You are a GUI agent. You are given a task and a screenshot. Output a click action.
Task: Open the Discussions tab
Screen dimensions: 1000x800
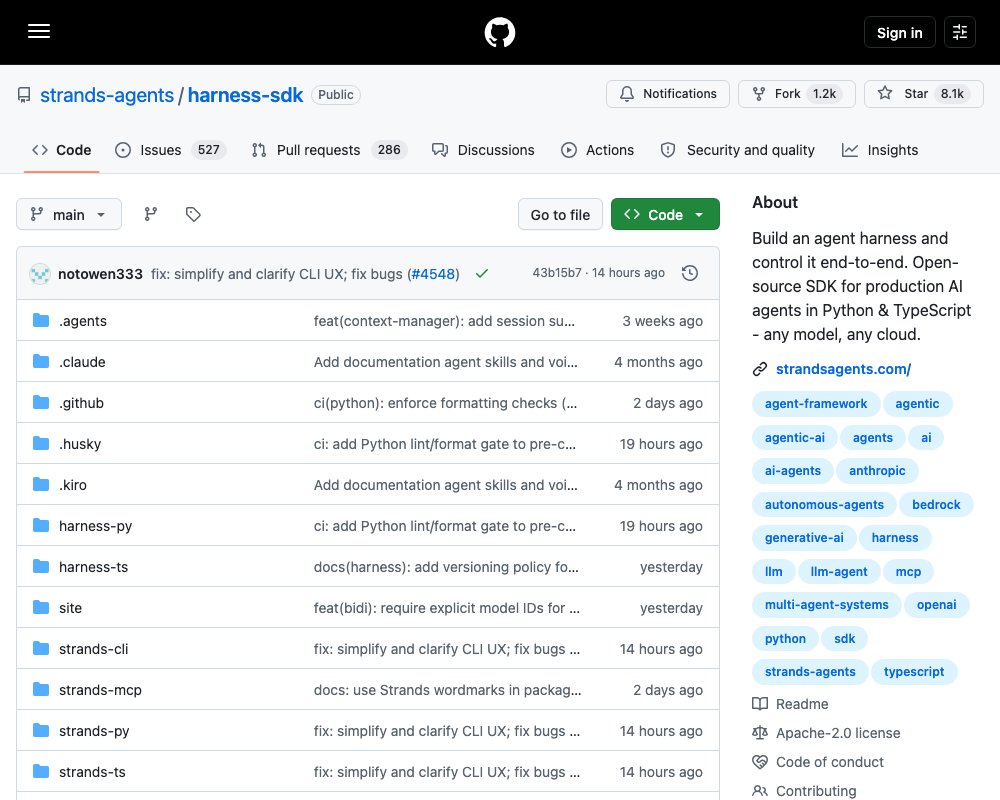483,150
